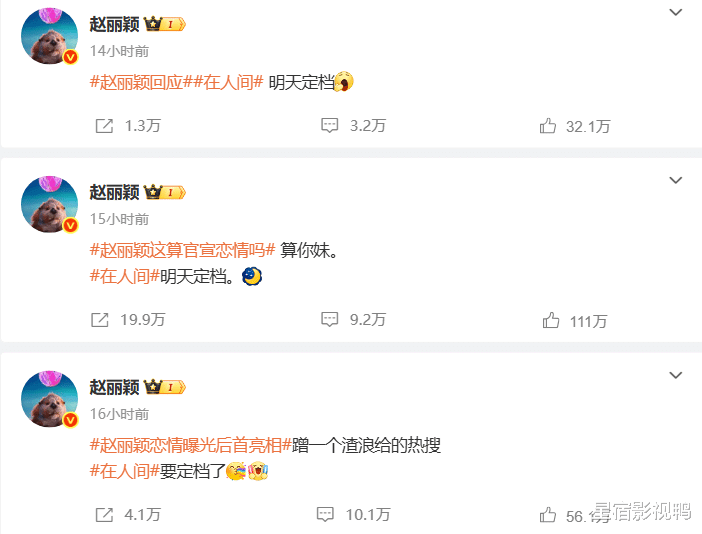View avatar thumbnail of the 16小时前 post
Viewport: 702px width, 534px height.
[50, 399]
